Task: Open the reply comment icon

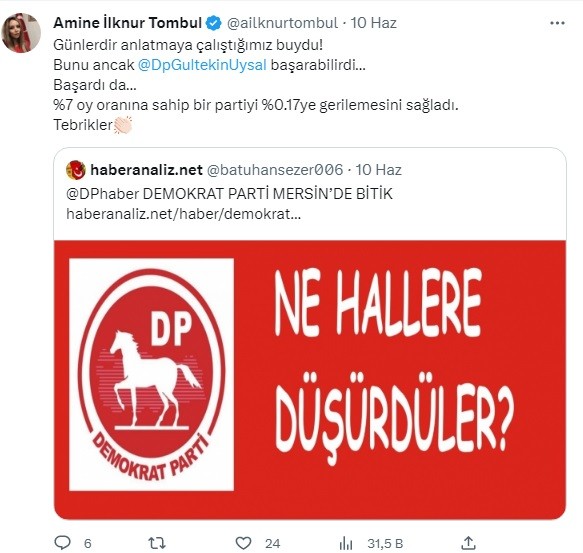Action: tap(62, 543)
